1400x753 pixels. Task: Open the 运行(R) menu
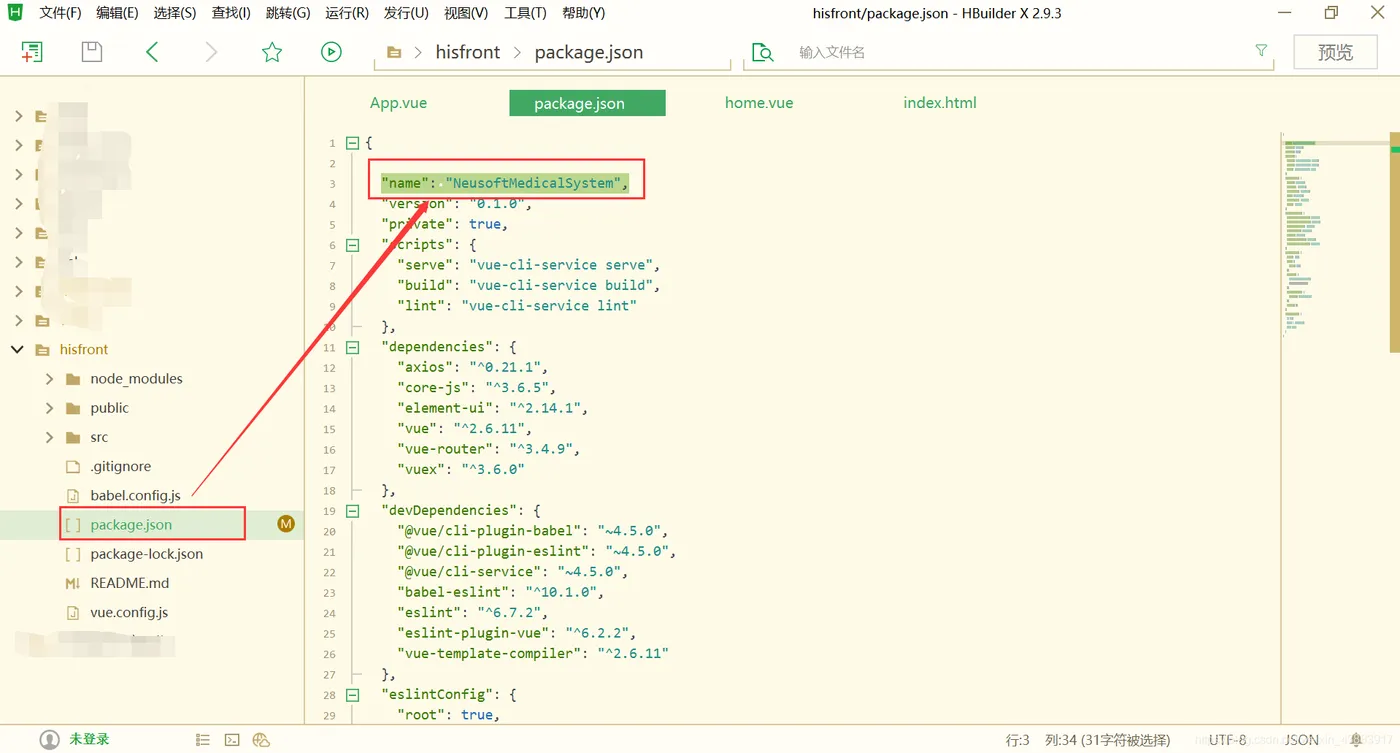pyautogui.click(x=347, y=13)
